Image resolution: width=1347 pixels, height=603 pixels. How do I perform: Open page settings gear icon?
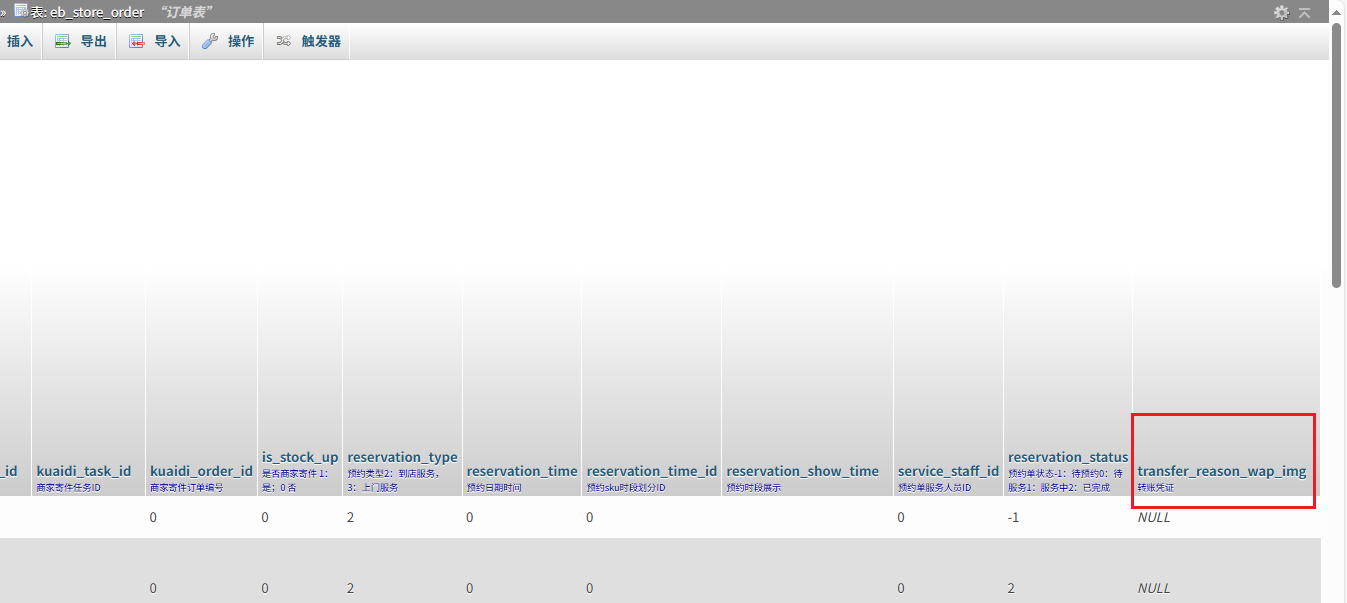[x=1281, y=12]
